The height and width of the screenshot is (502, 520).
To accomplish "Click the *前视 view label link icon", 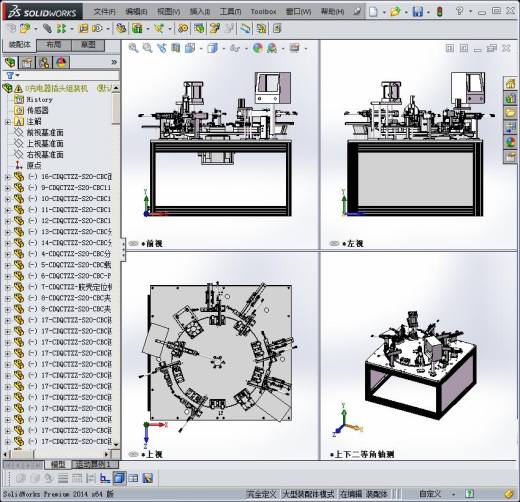I will point(133,244).
